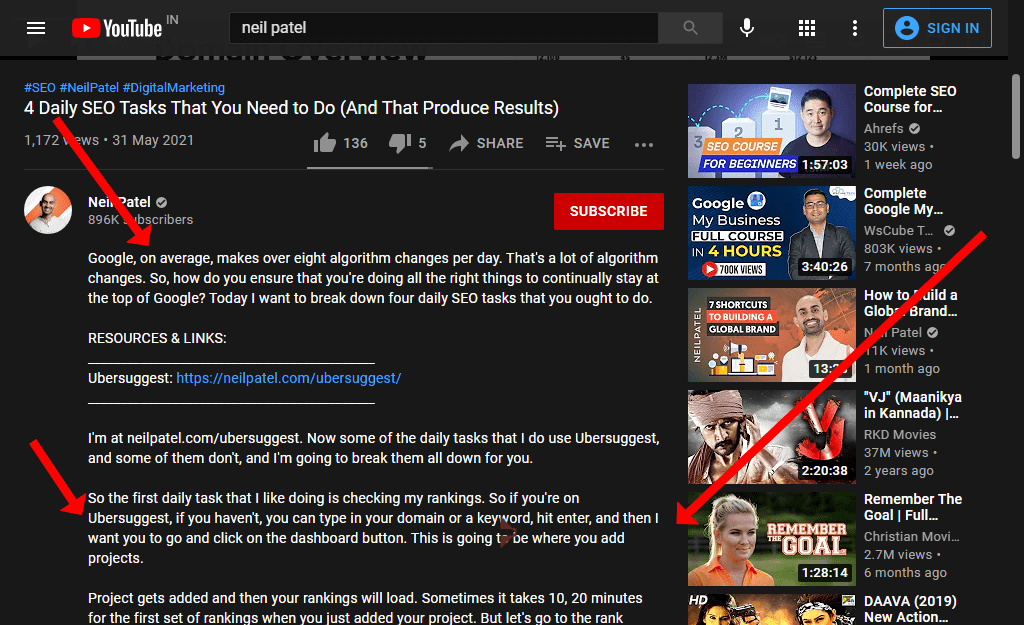Image resolution: width=1024 pixels, height=625 pixels.
Task: Open the Neil Patel channel name link
Action: [x=120, y=202]
